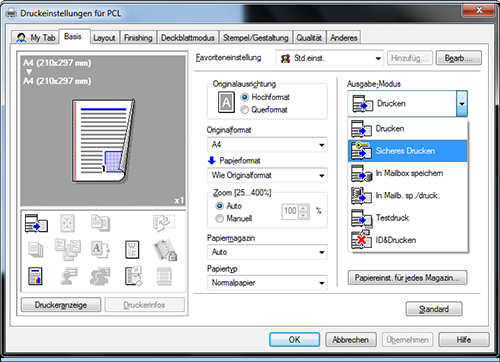Switch to the Qualität tab
500x362 pixels.
[x=309, y=38]
